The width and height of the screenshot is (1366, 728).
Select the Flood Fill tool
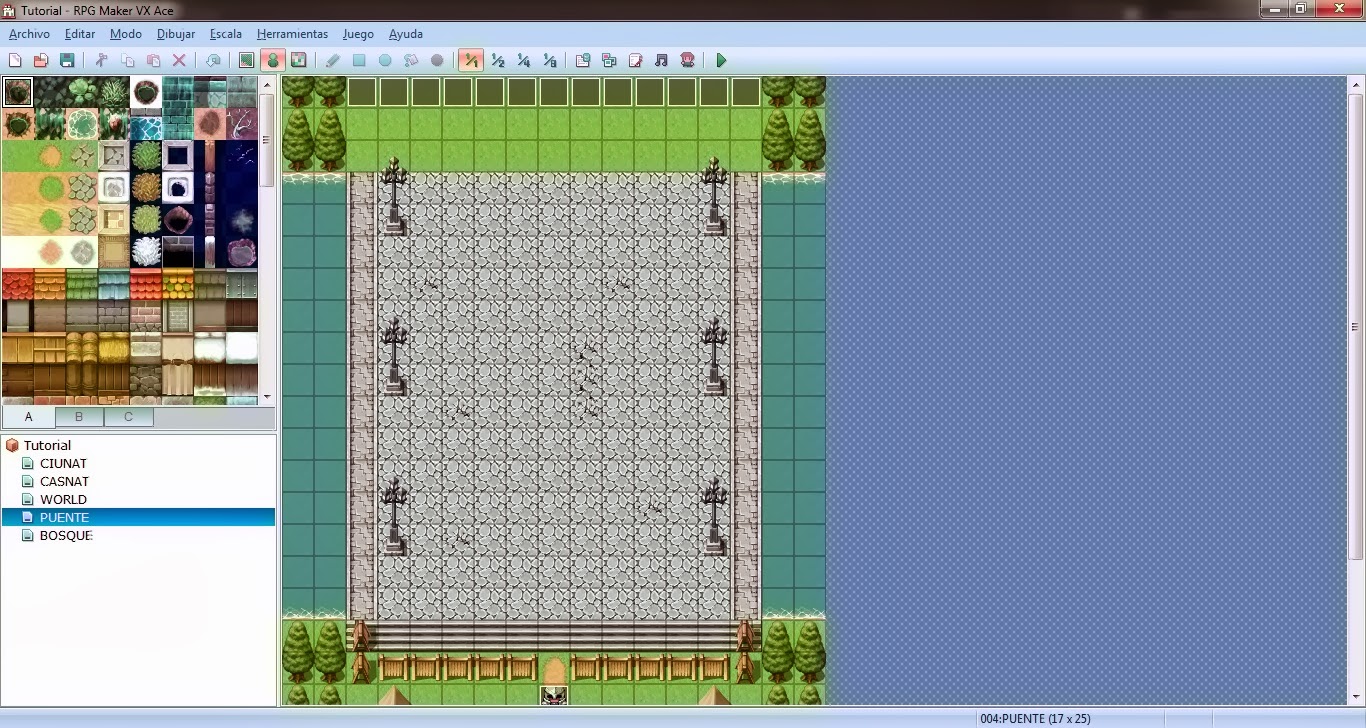click(411, 60)
